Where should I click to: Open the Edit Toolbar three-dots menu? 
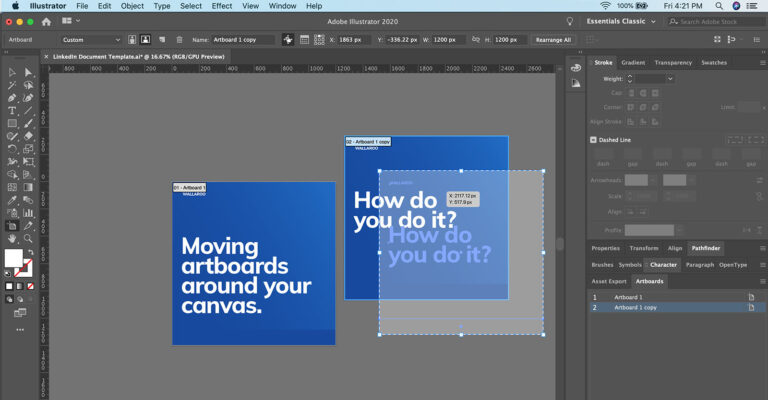point(20,329)
